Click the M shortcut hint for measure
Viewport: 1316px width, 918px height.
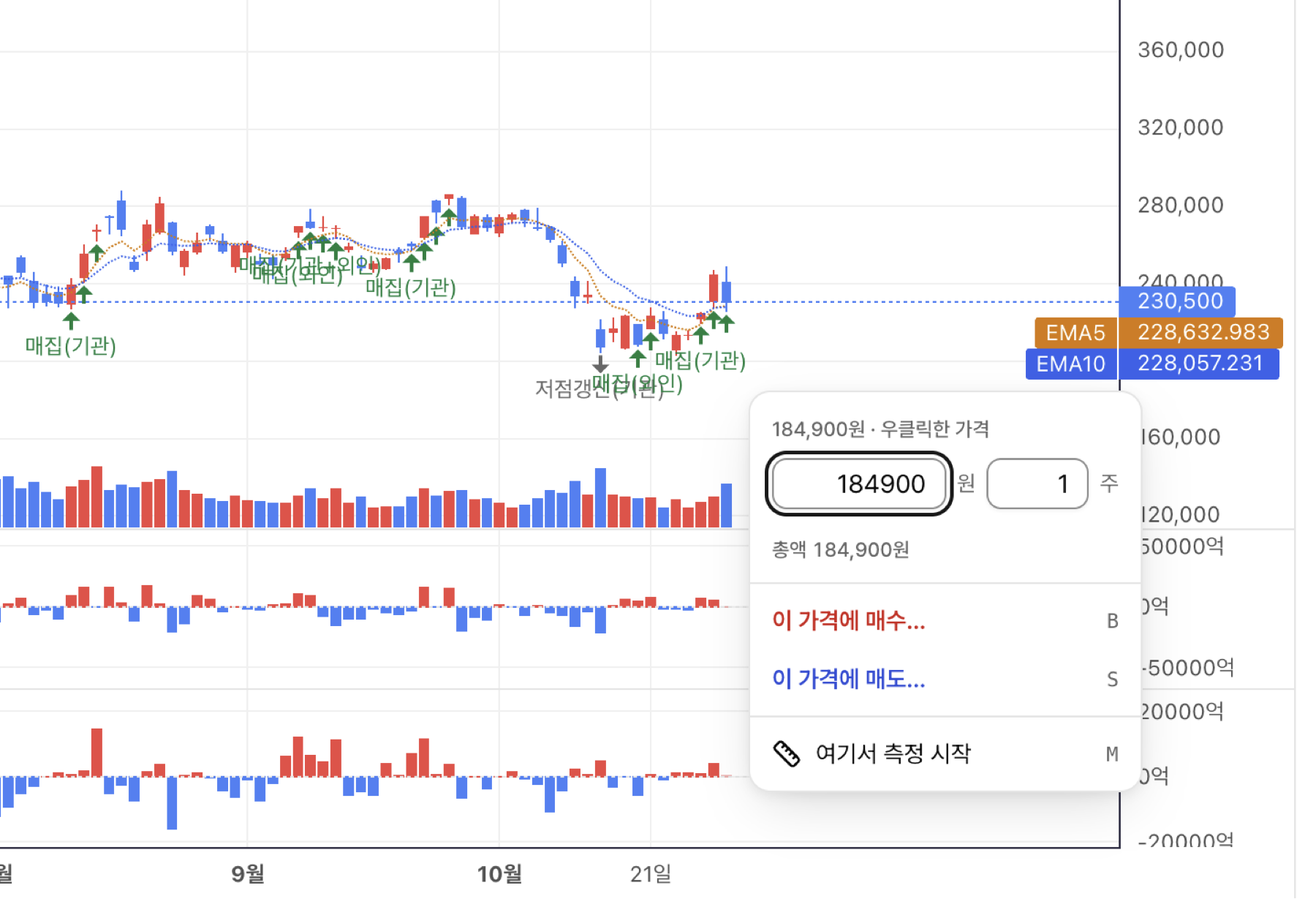tap(1112, 754)
